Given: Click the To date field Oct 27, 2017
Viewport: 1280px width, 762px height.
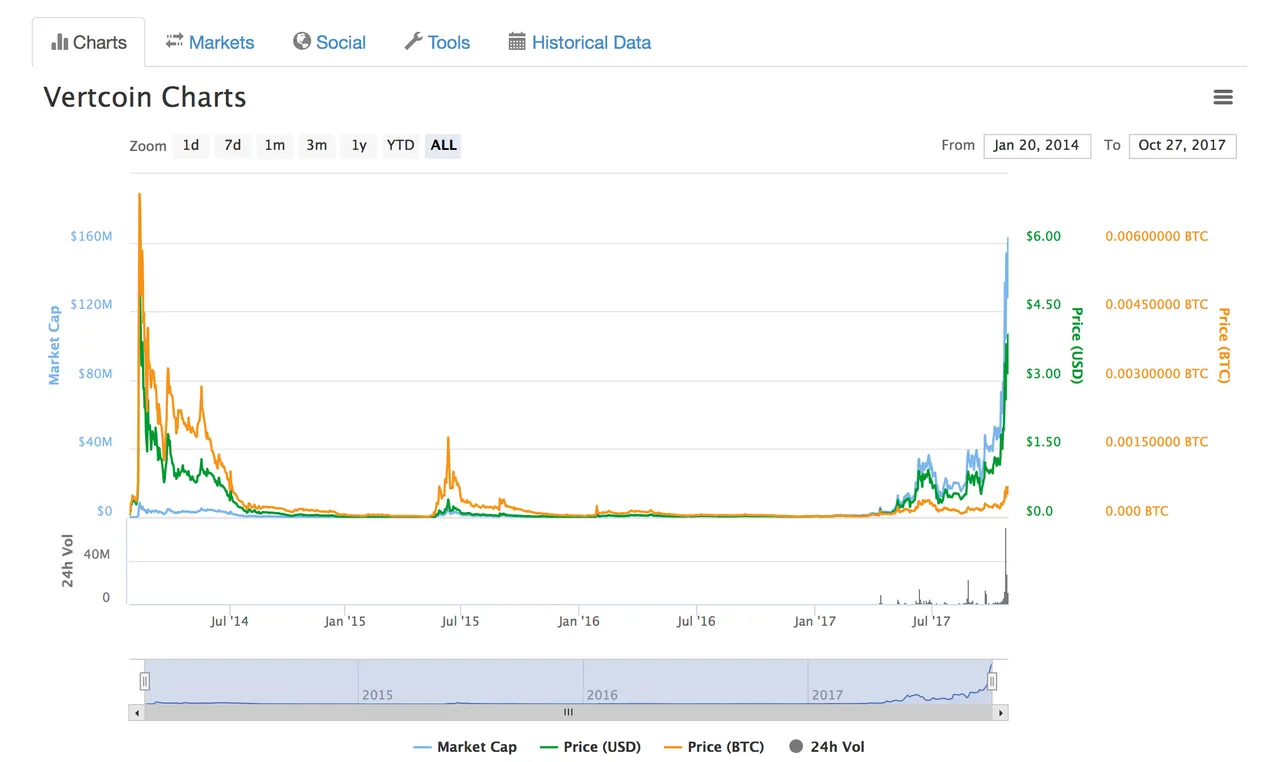Looking at the screenshot, I should 1182,145.
